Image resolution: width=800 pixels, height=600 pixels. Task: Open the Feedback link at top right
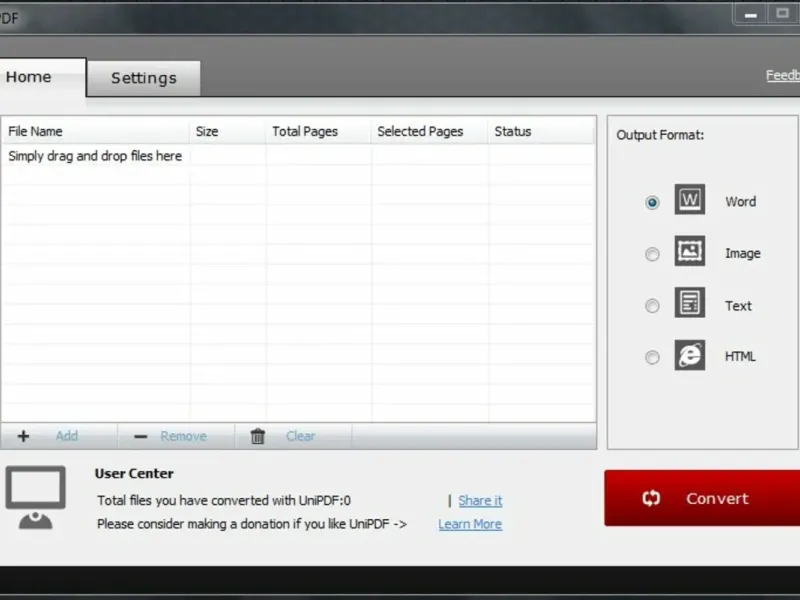(x=783, y=76)
